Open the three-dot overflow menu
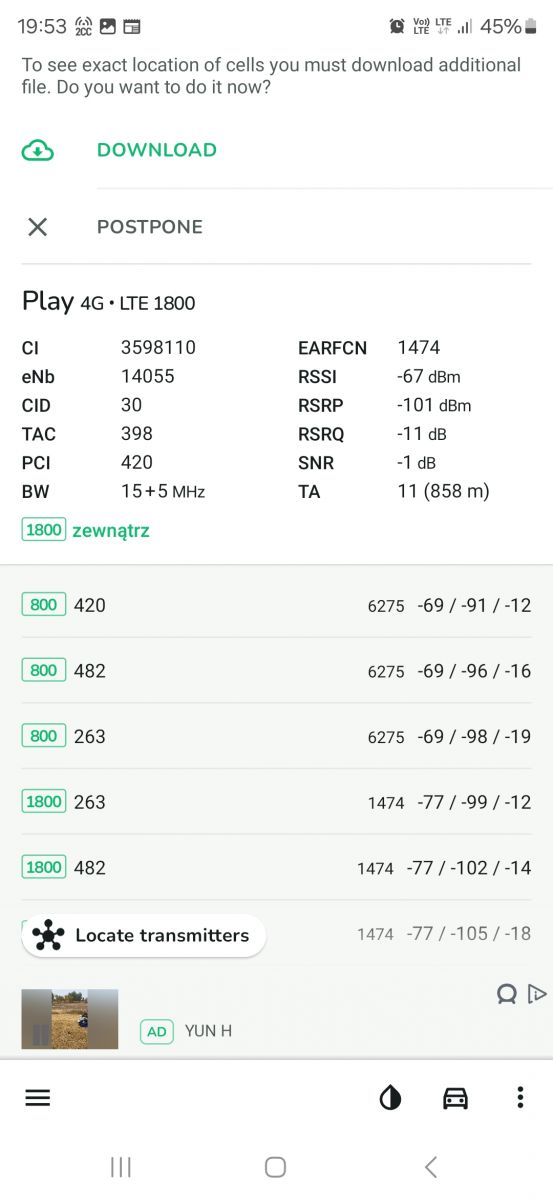The height and width of the screenshot is (1200, 553). [520, 1097]
